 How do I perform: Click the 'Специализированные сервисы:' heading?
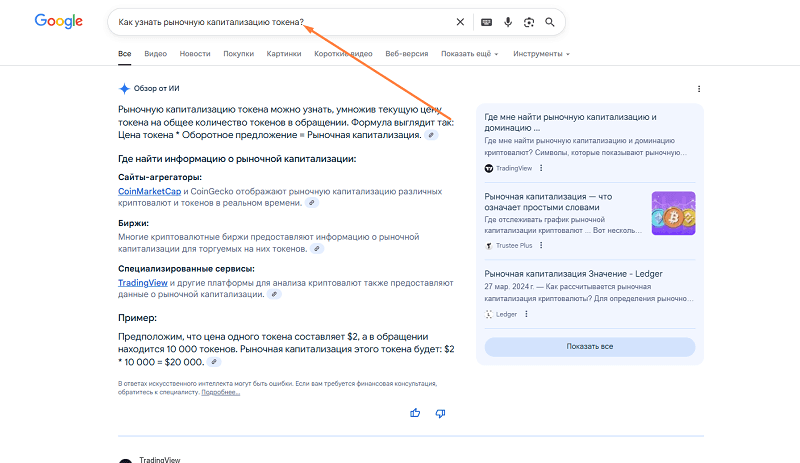tap(186, 269)
